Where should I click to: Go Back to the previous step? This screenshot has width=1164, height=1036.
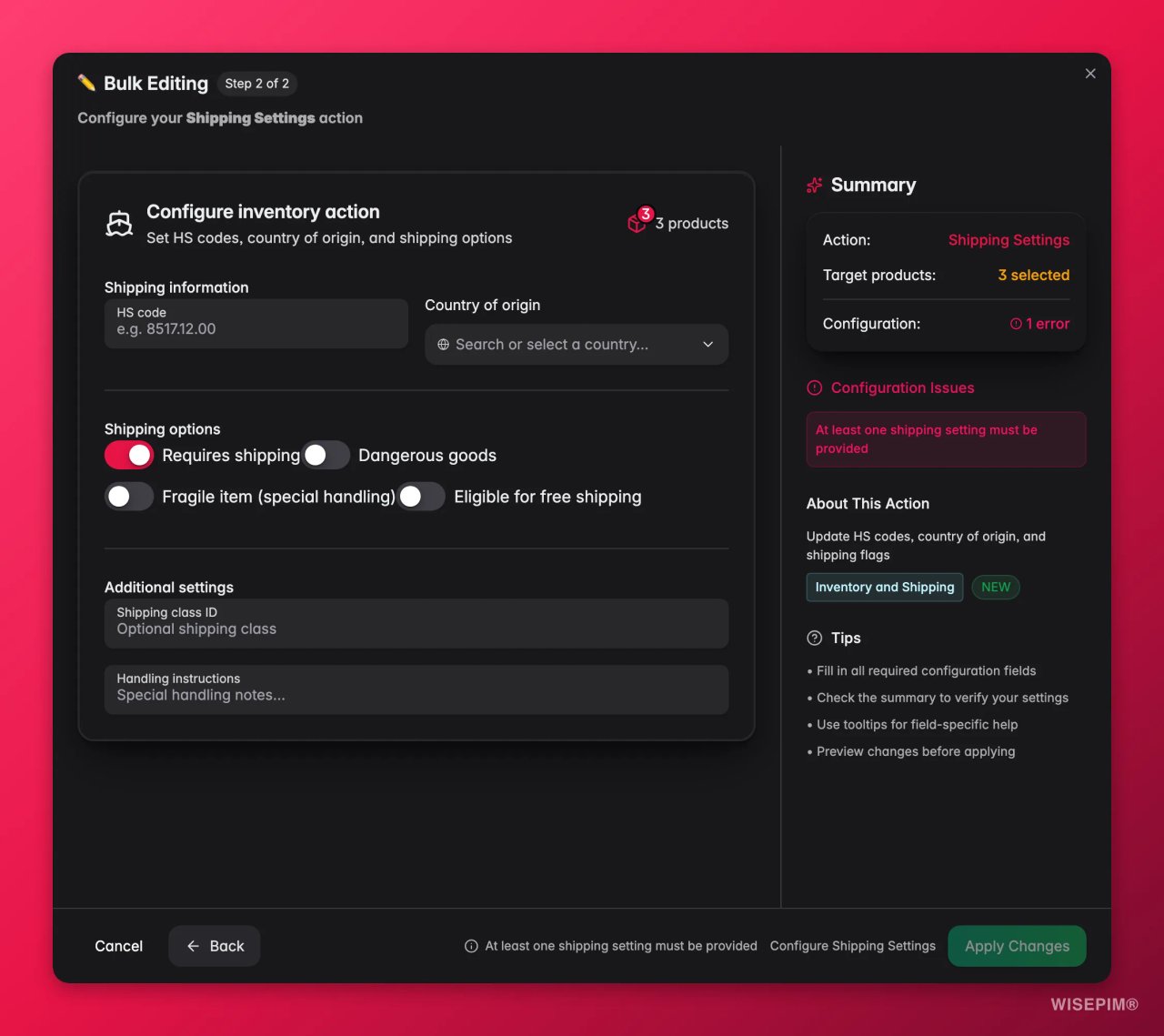215,946
